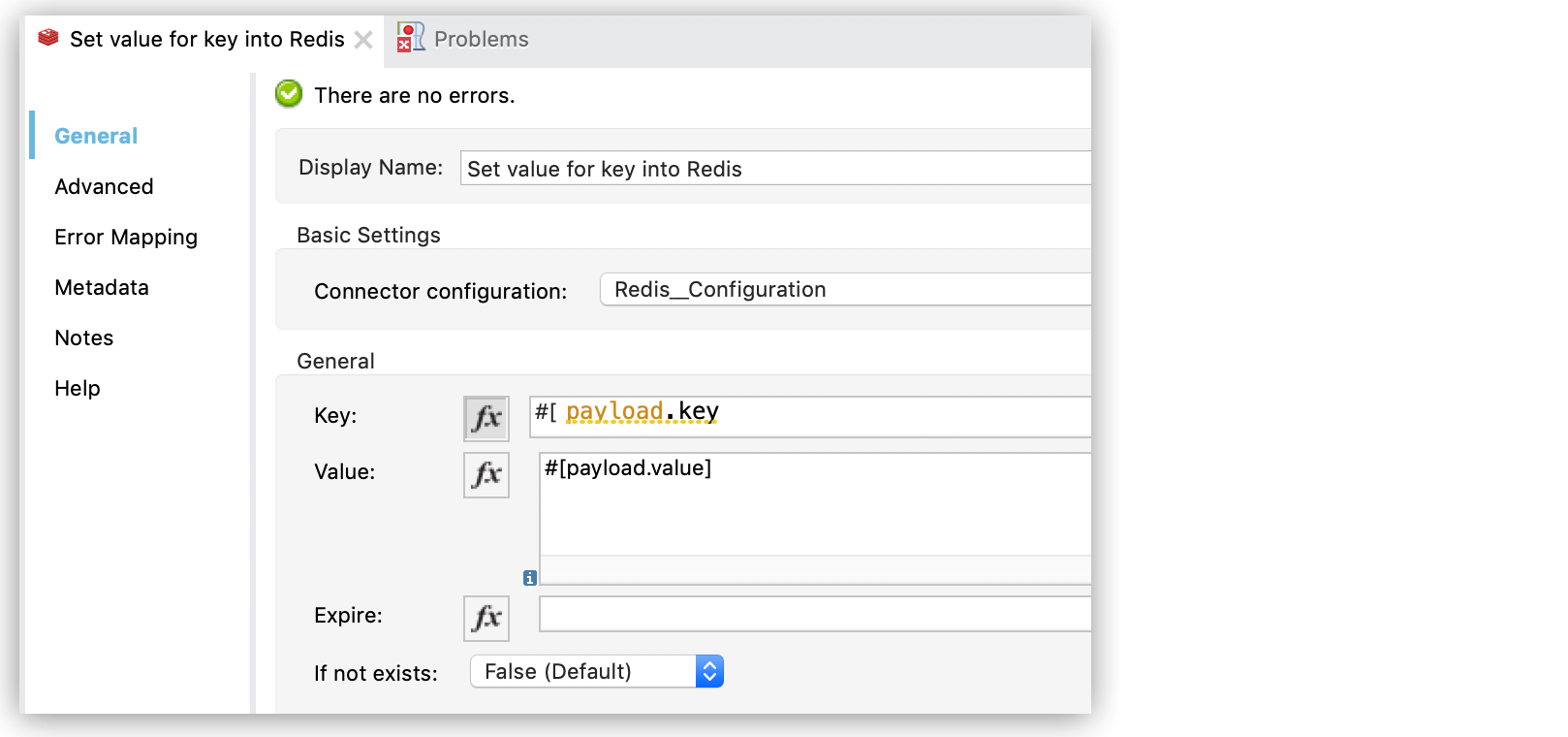Open the Notes section
This screenshot has width=1568, height=737.
(84, 337)
